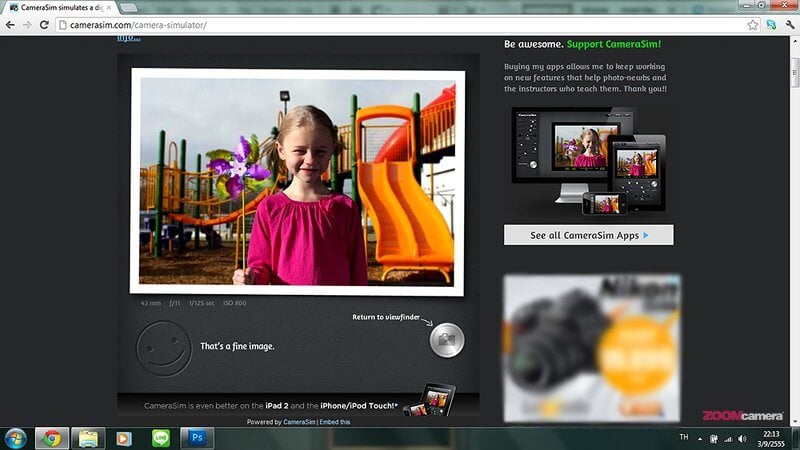Click the TH language indicator in tray

coord(684,437)
